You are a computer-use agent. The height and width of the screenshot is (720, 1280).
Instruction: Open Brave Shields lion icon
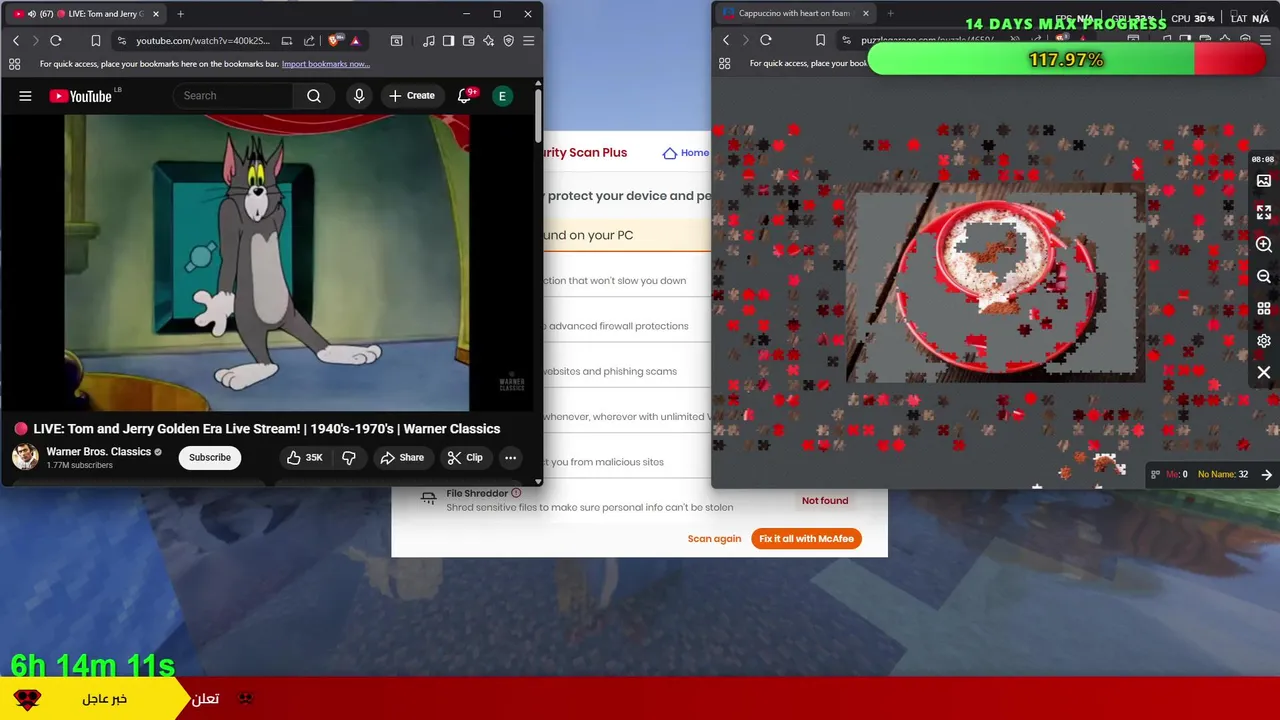coord(334,41)
